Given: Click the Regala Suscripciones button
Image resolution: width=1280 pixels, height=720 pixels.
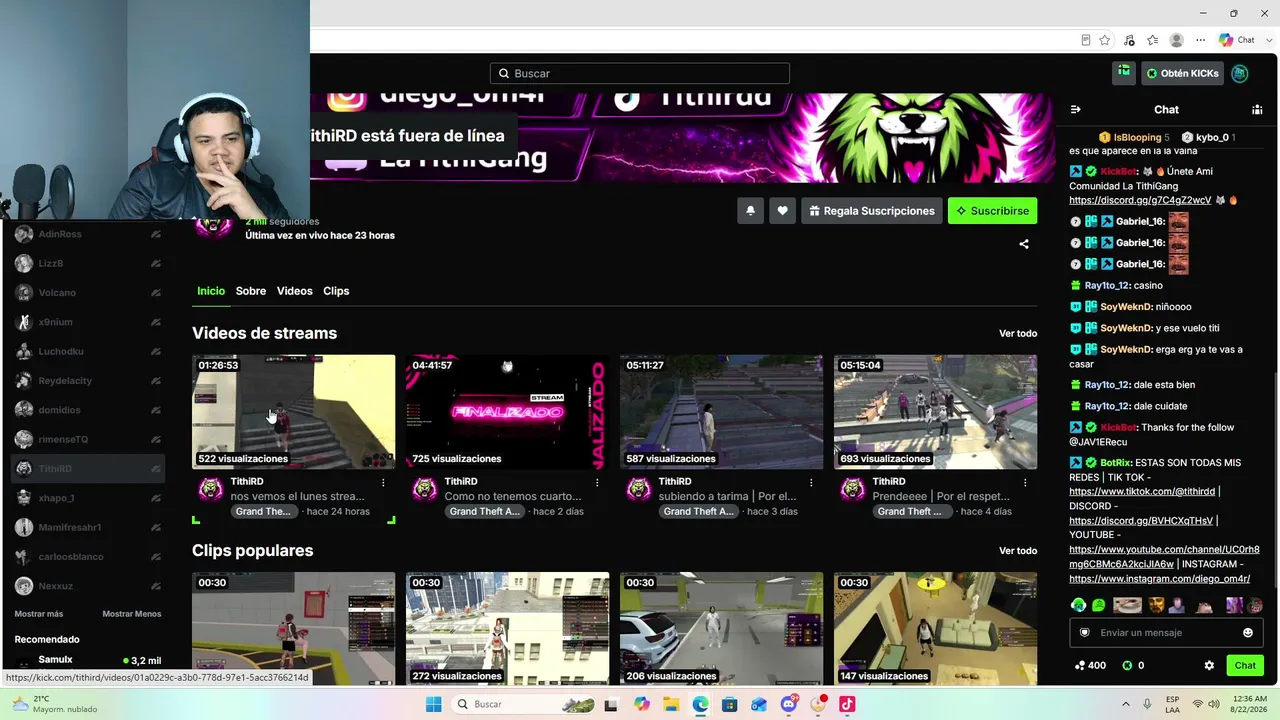Looking at the screenshot, I should [x=872, y=211].
